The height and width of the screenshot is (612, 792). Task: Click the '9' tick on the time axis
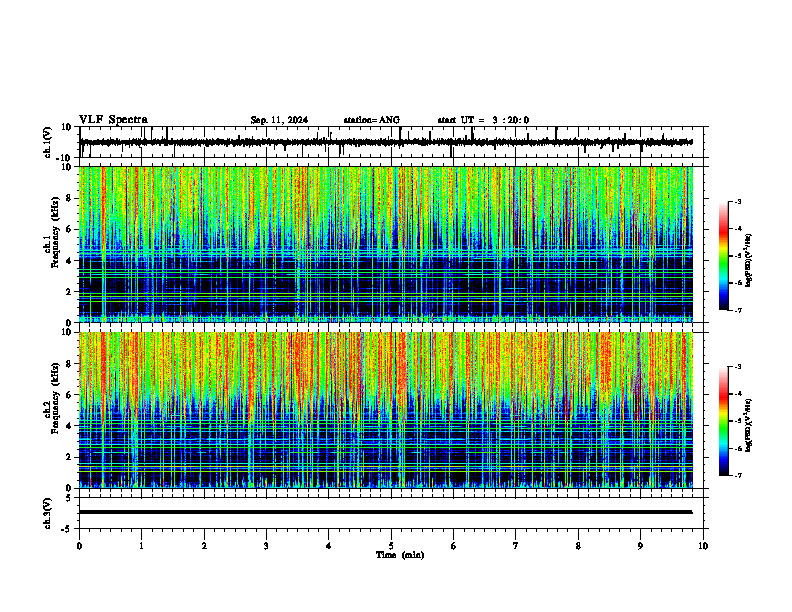point(640,546)
